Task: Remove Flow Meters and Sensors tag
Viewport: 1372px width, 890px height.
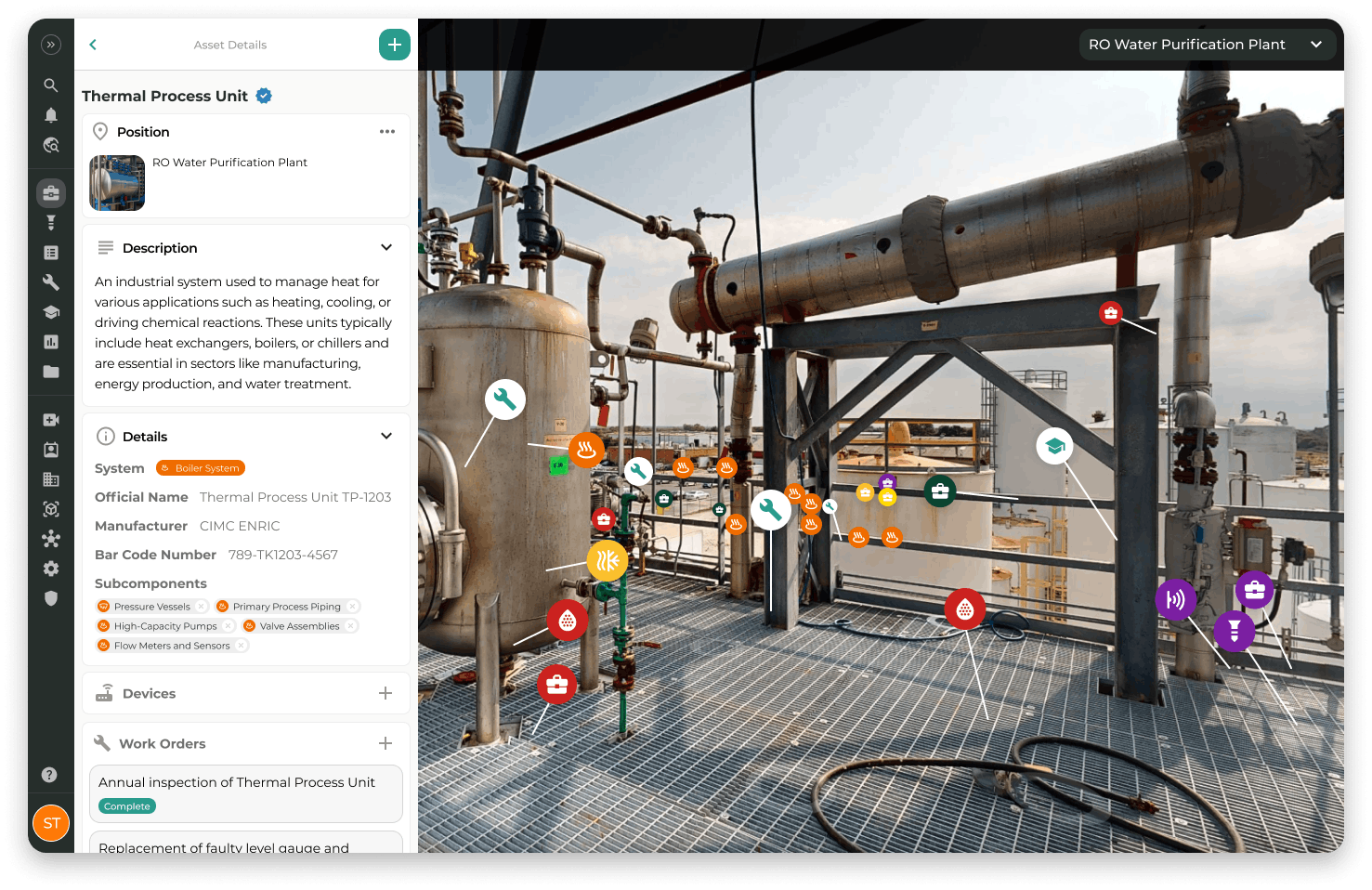Action: coord(241,646)
